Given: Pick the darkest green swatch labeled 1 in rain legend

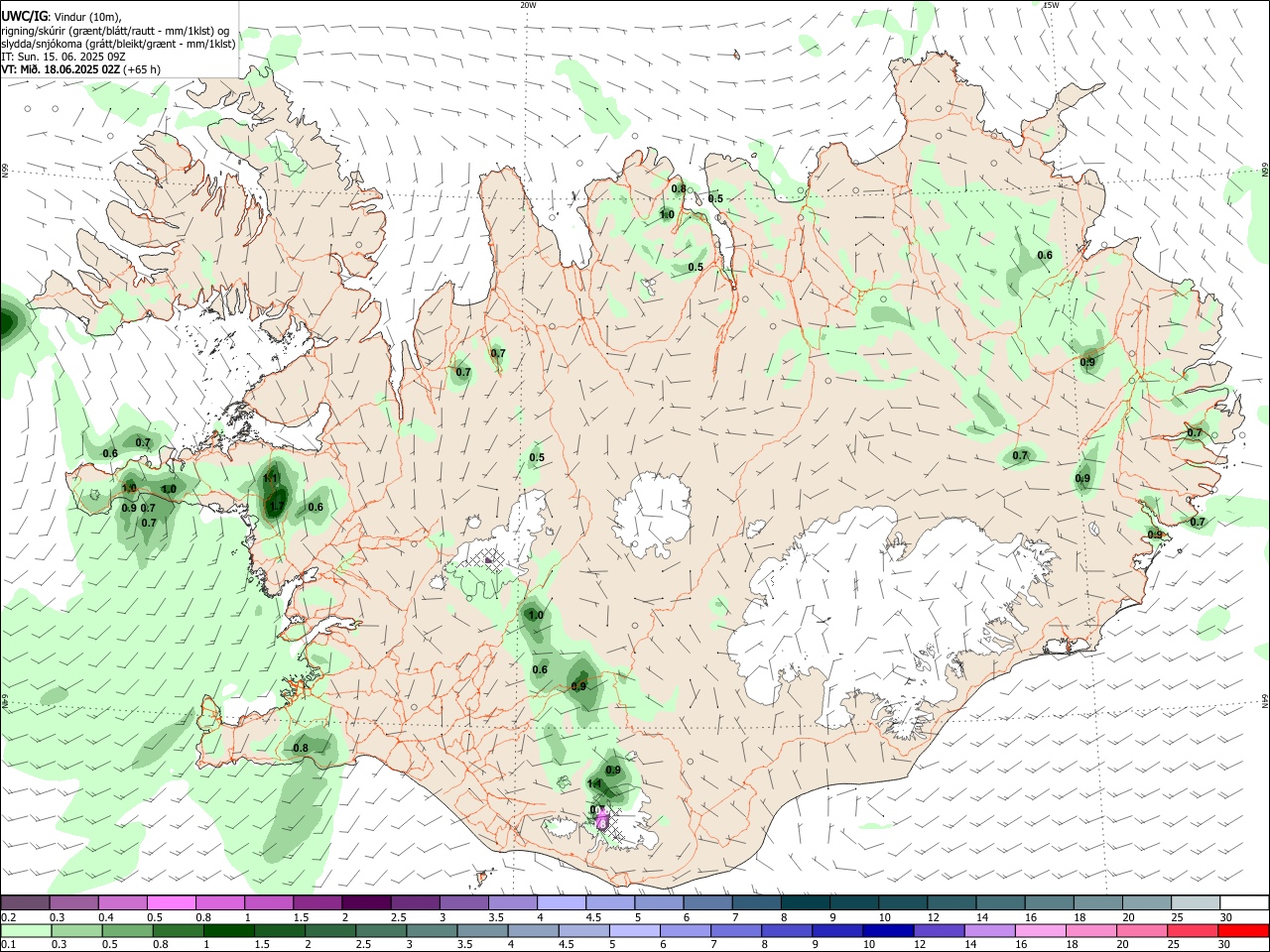Looking at the screenshot, I should 228,931.
